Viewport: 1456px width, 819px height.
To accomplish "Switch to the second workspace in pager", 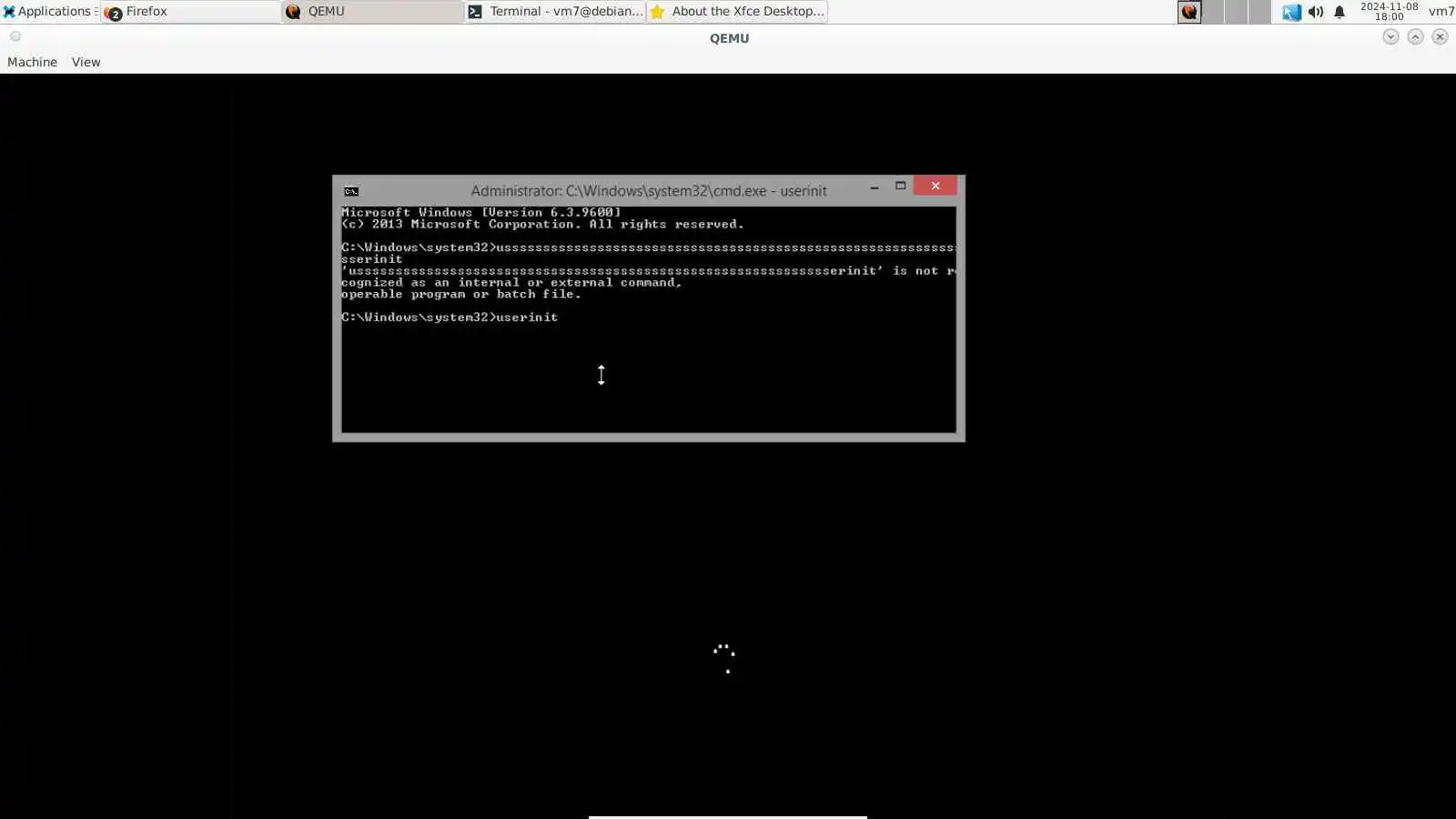I will [x=1212, y=12].
